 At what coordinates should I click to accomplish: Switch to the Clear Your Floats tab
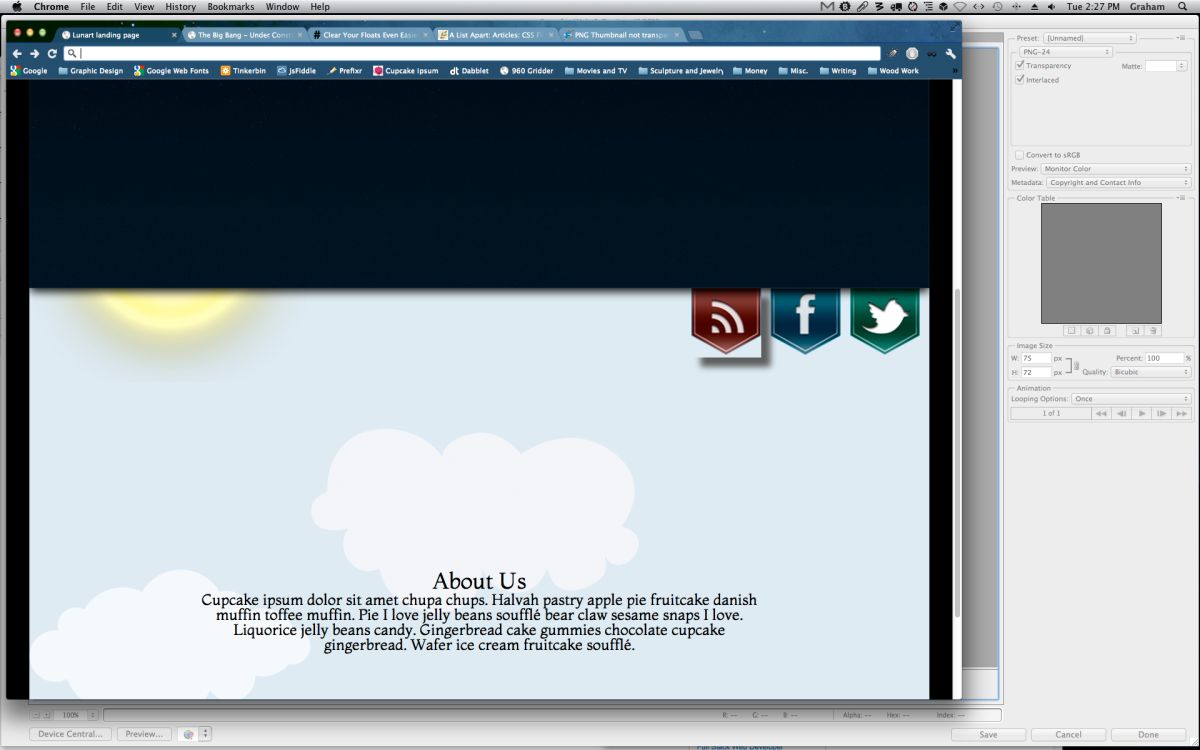369,35
